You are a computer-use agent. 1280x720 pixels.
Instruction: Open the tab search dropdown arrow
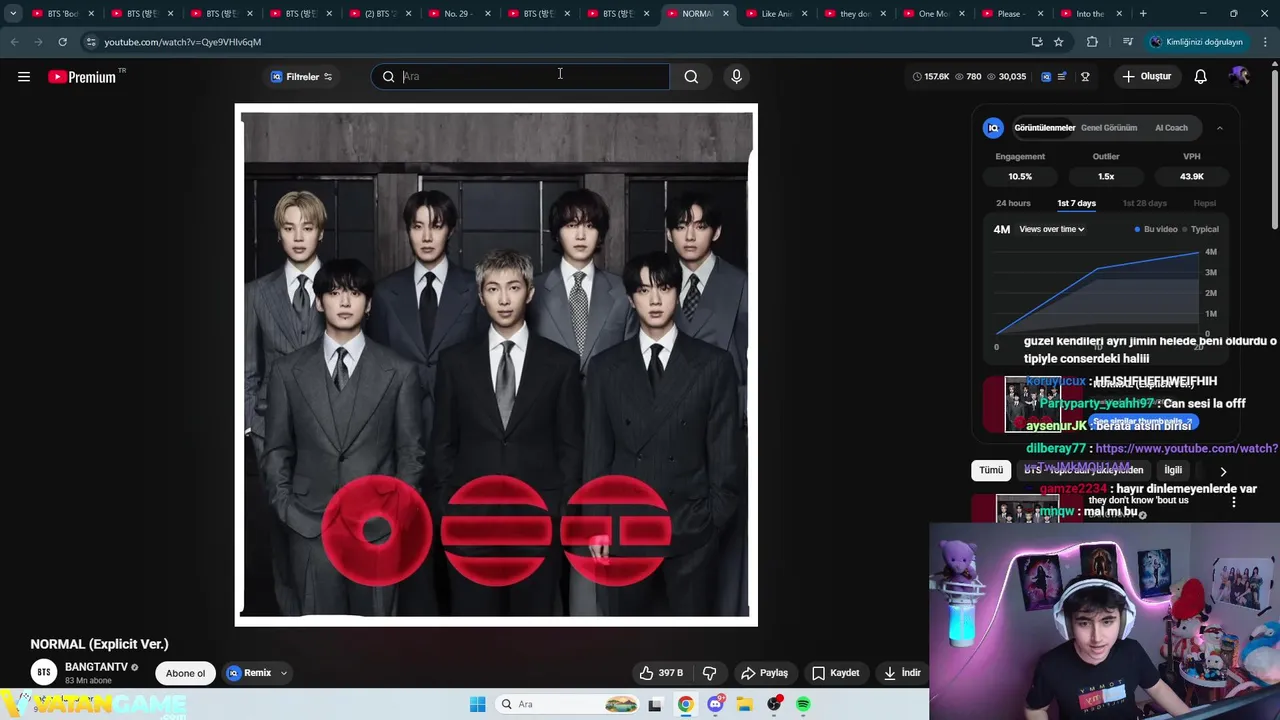13,14
